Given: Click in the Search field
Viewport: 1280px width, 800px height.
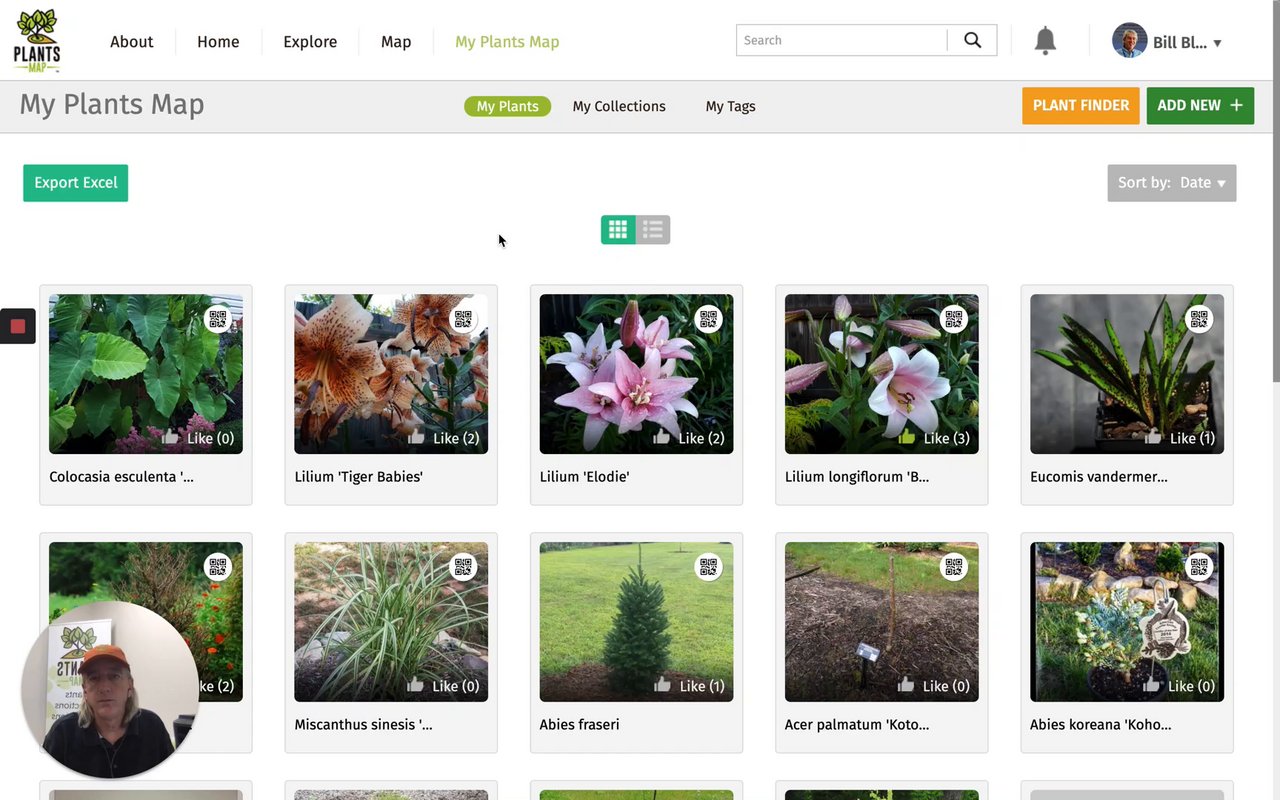Looking at the screenshot, I should pyautogui.click(x=841, y=40).
